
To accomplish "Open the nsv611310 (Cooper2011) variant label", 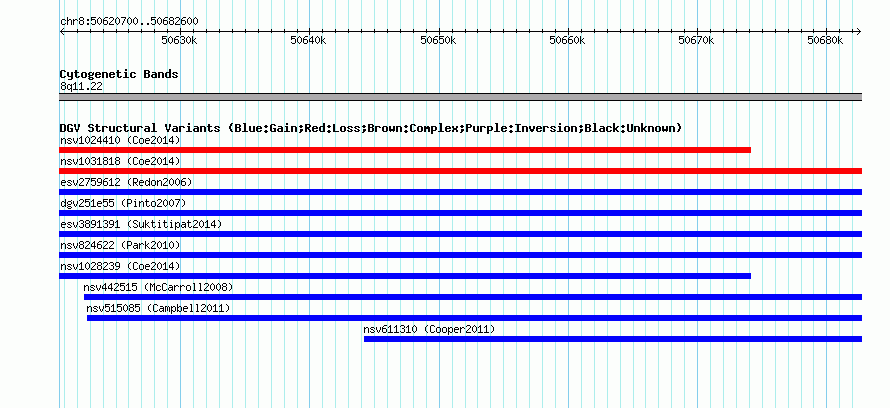I will (429, 329).
